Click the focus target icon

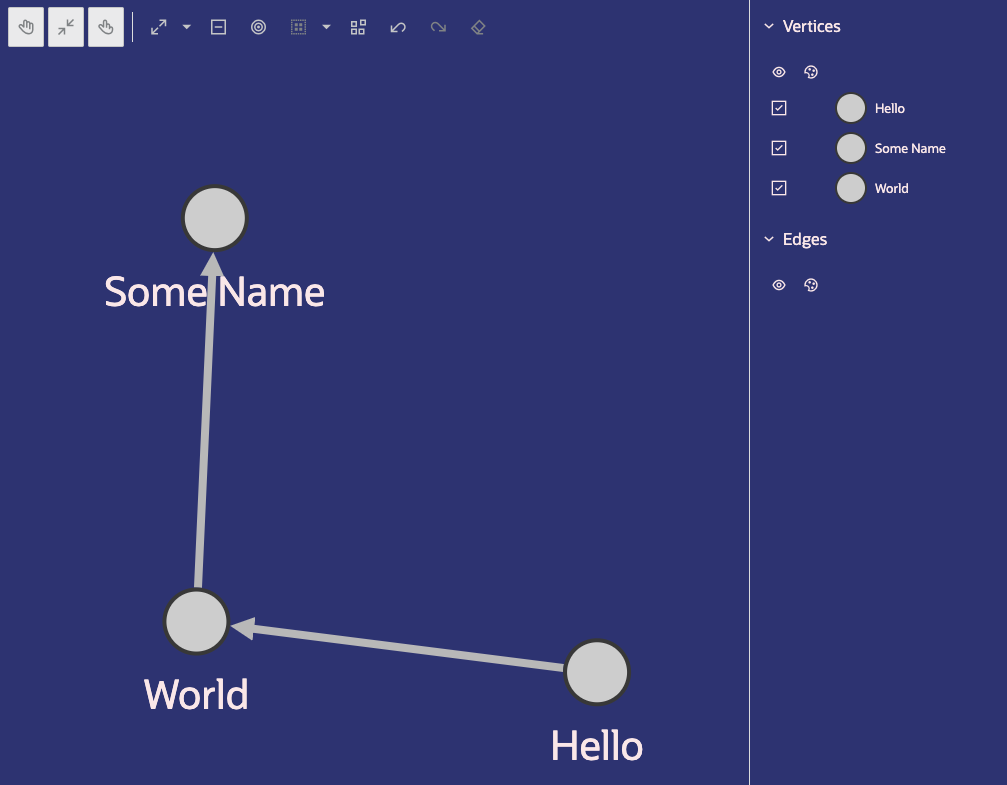(x=258, y=27)
